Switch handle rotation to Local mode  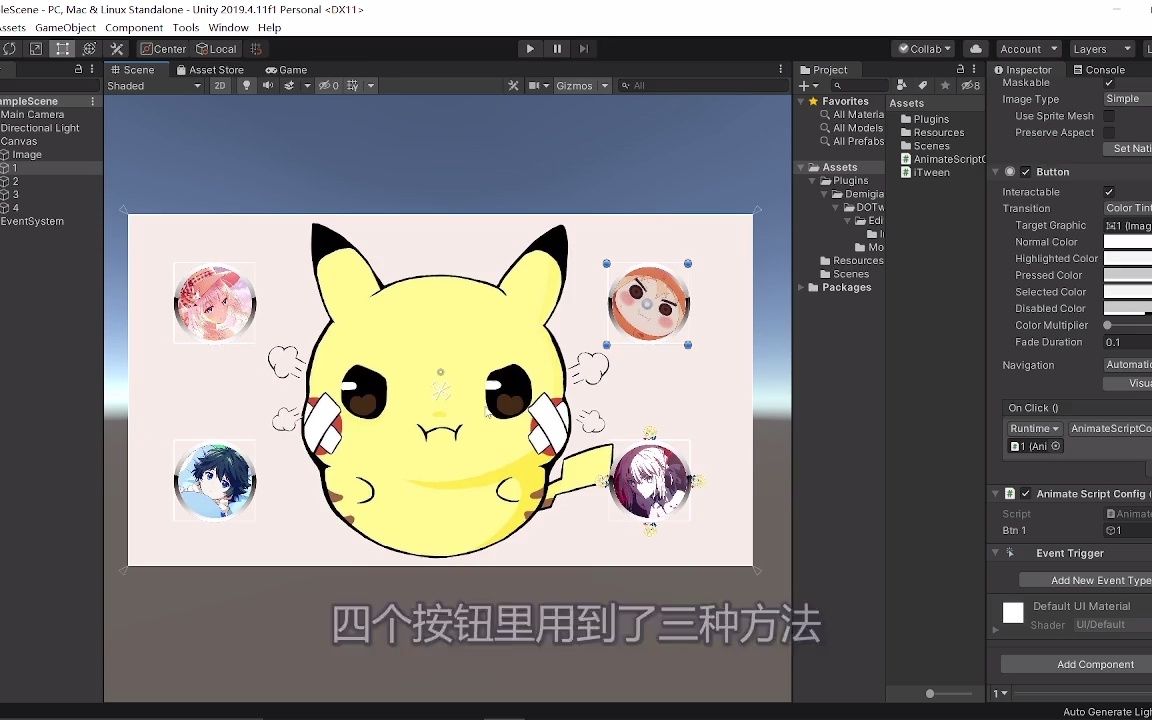[x=216, y=48]
